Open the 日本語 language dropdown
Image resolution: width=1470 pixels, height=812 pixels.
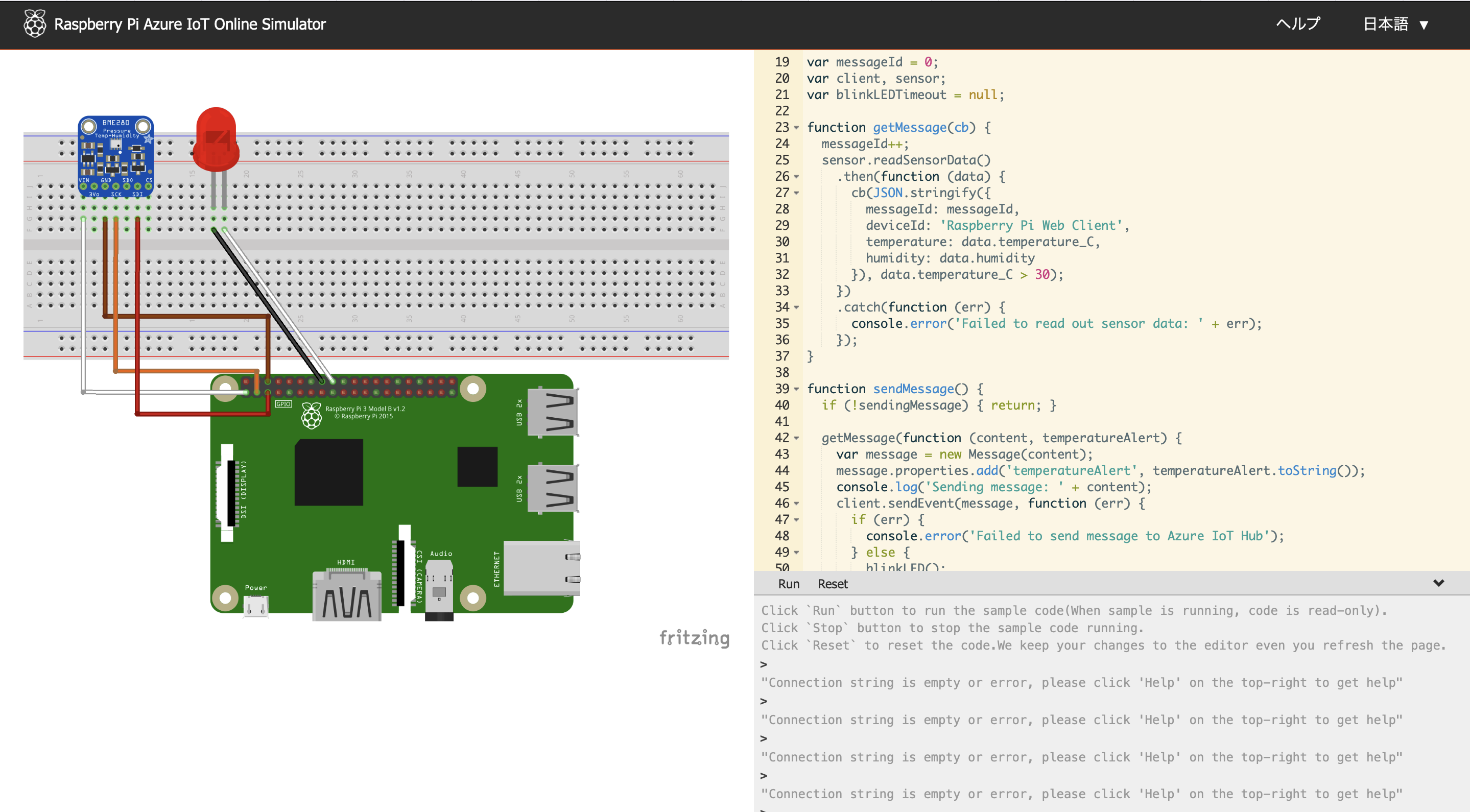coord(1395,24)
